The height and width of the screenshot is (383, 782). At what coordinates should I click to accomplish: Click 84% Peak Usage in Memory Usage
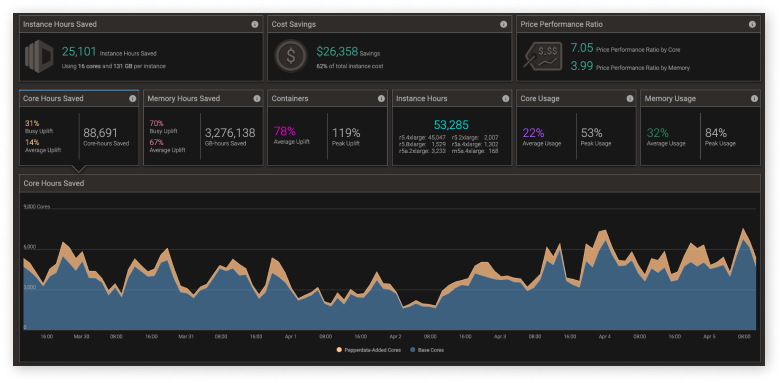pos(716,133)
